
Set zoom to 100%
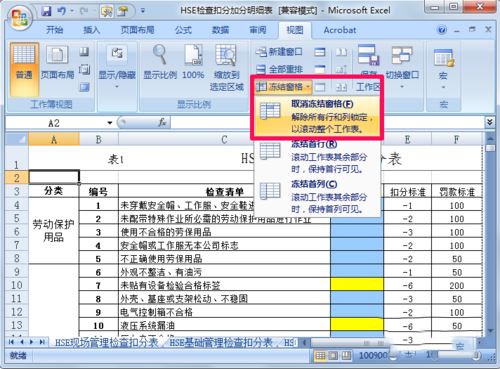pyautogui.click(x=193, y=62)
